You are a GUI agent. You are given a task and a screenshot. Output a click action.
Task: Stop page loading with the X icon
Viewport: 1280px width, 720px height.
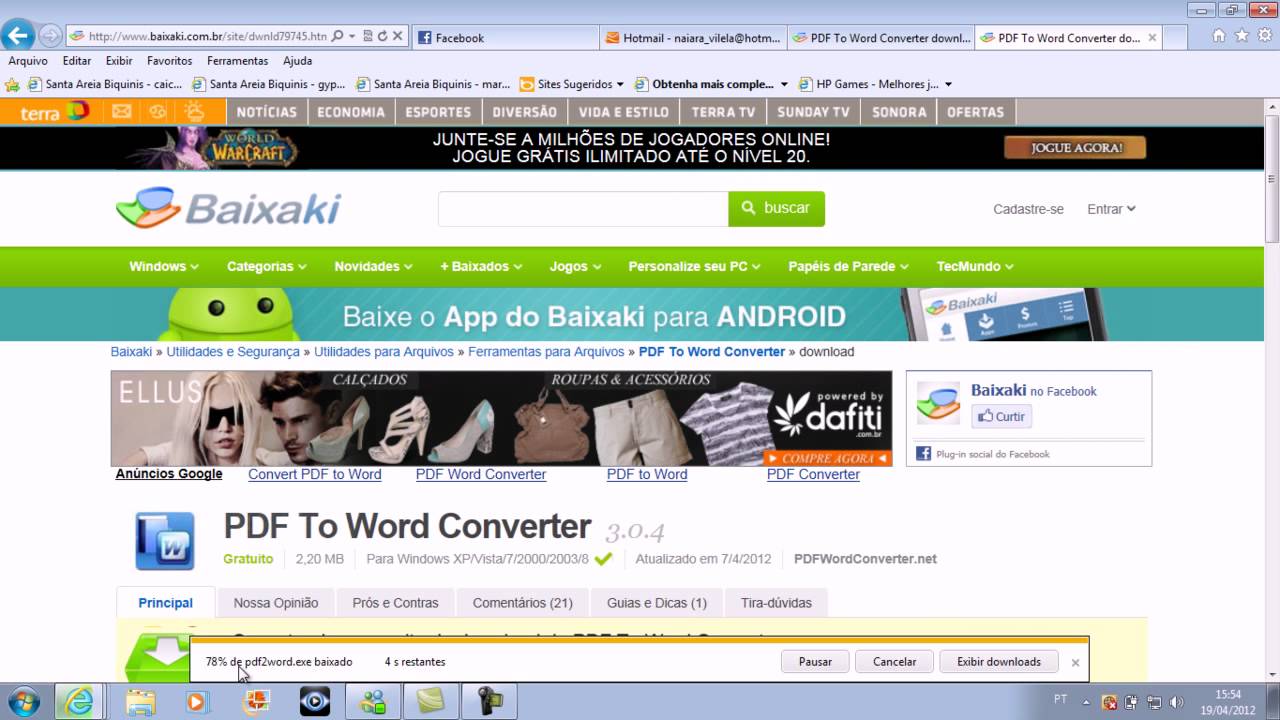point(397,36)
